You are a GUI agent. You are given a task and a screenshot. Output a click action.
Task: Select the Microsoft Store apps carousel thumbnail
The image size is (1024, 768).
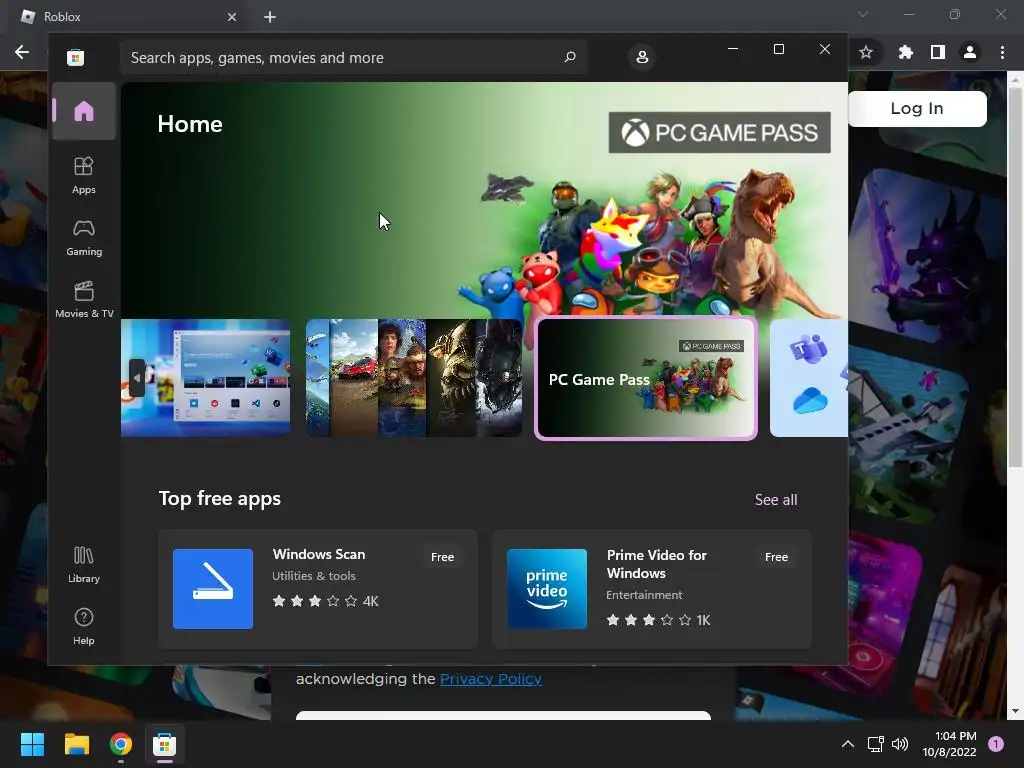[x=206, y=377]
